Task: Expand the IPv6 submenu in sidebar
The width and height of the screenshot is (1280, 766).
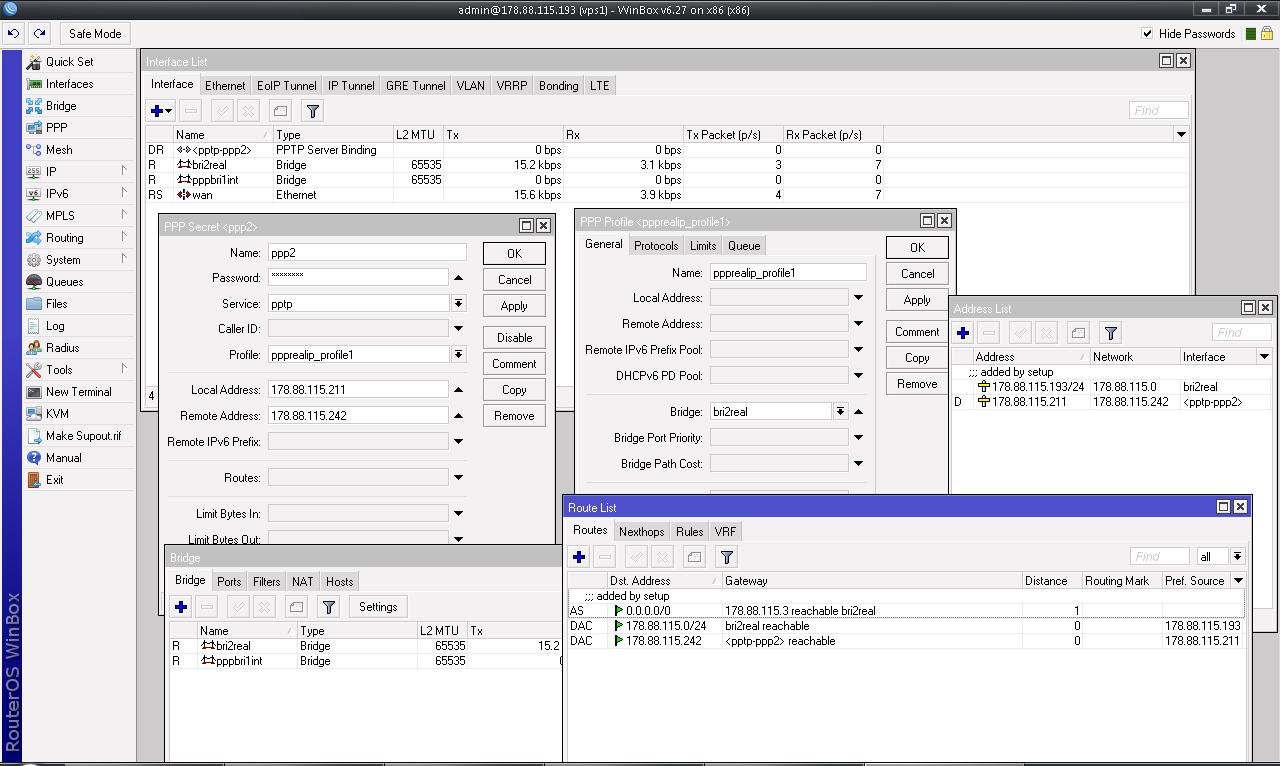Action: coord(78,193)
